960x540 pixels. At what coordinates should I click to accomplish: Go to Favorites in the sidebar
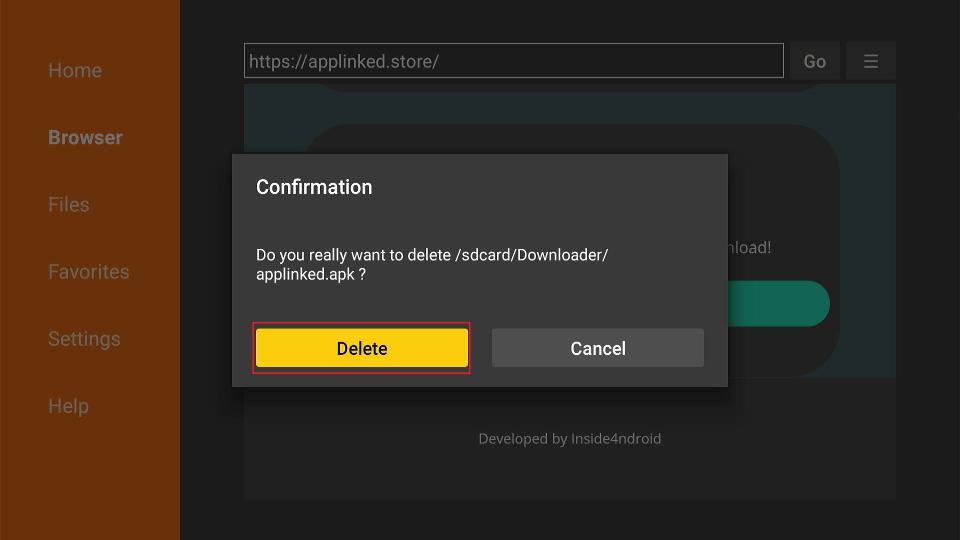(x=89, y=271)
